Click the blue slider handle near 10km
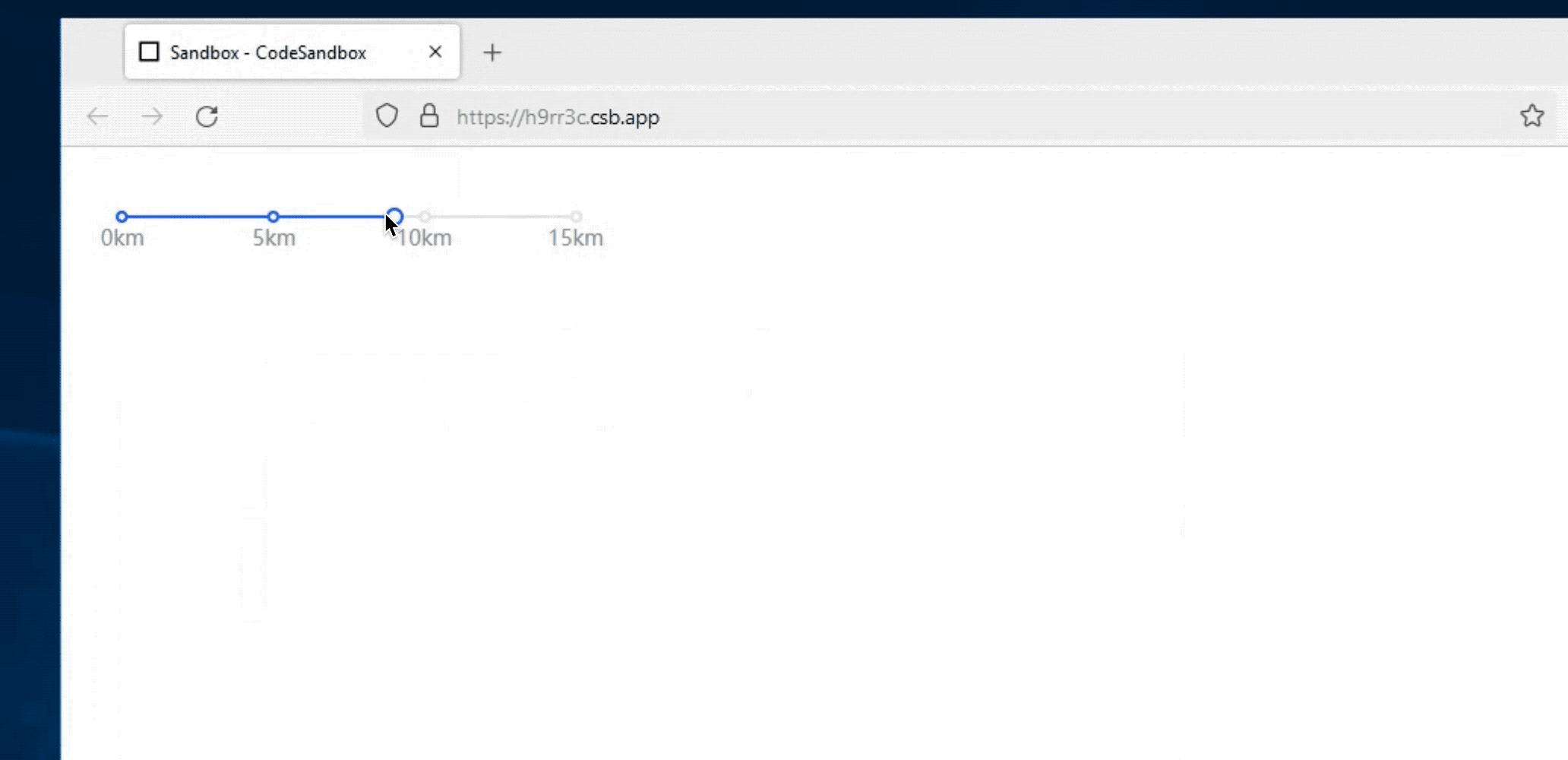 (x=394, y=216)
